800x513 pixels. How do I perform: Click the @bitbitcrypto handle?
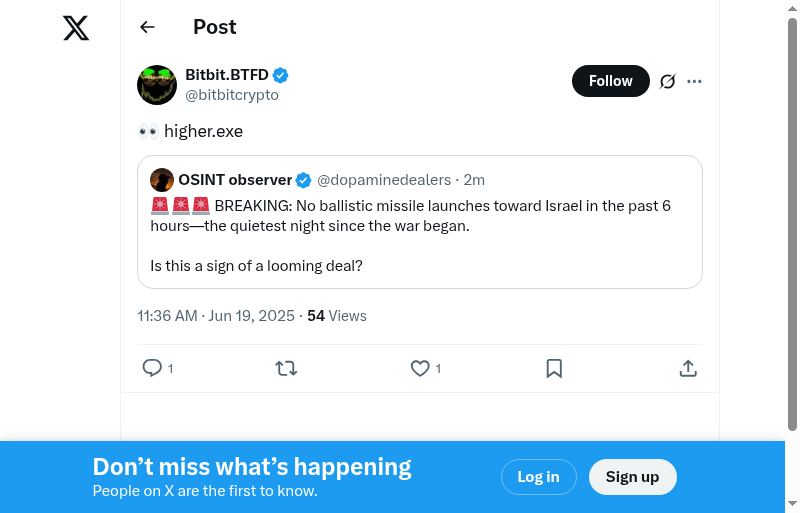click(232, 95)
